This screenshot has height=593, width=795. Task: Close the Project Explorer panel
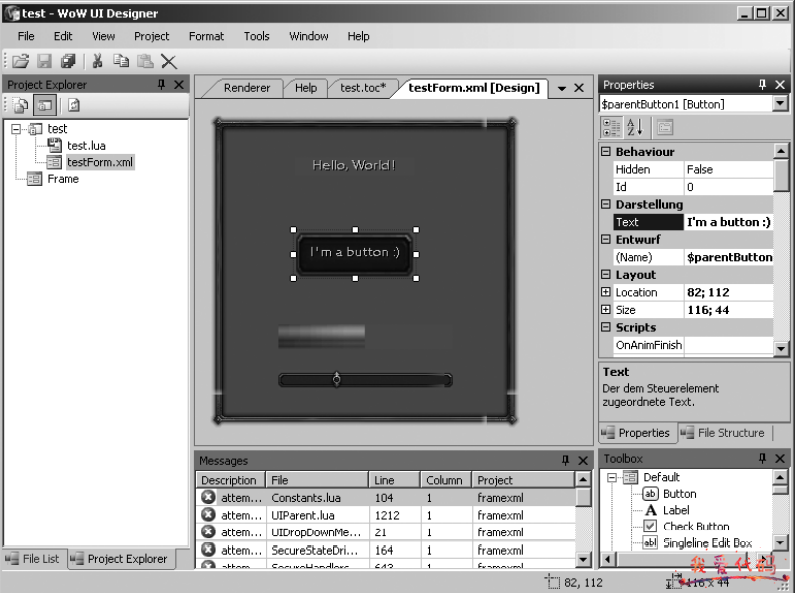(179, 85)
